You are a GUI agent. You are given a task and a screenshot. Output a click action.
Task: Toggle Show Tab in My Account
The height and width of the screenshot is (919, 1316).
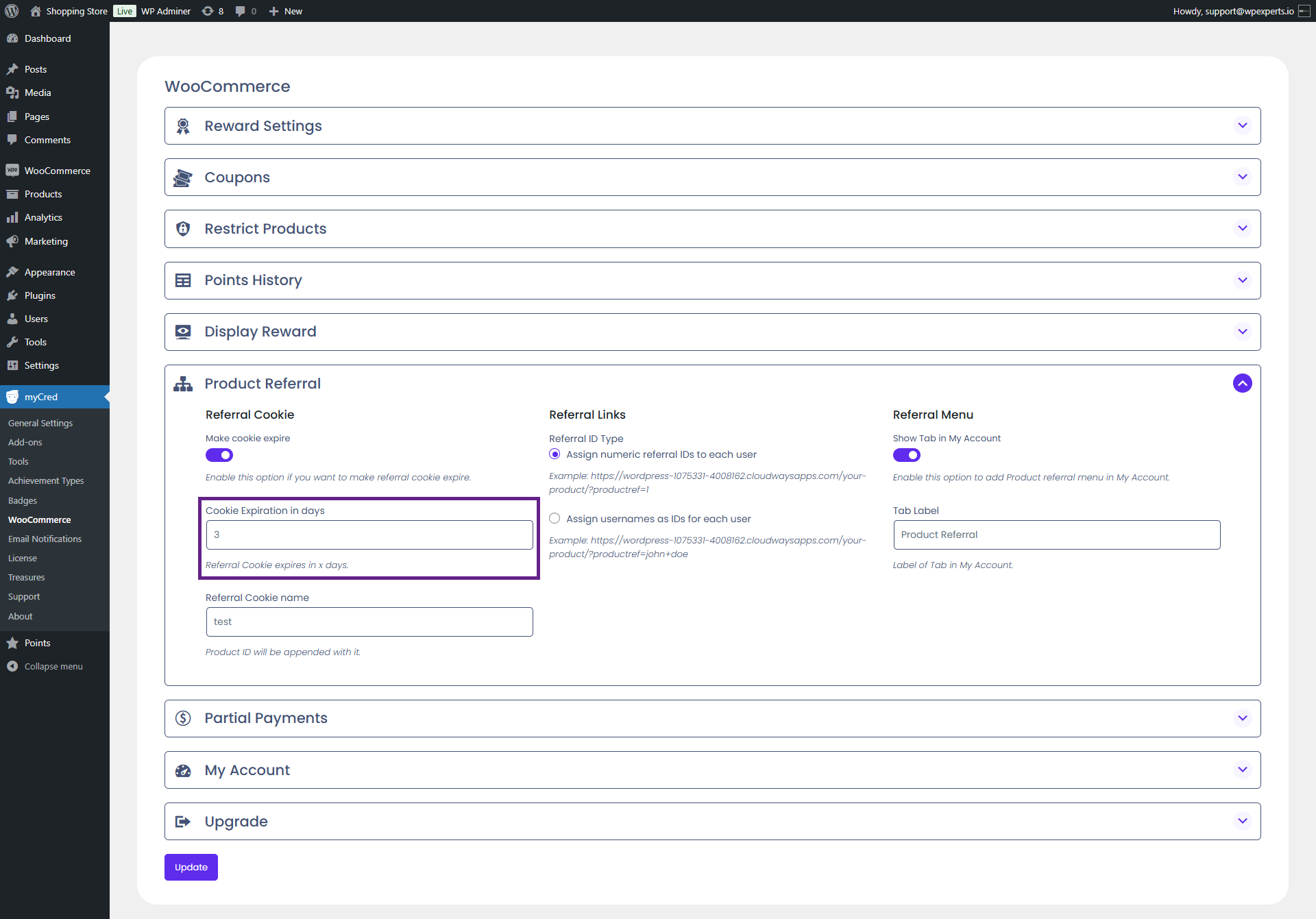pos(906,455)
